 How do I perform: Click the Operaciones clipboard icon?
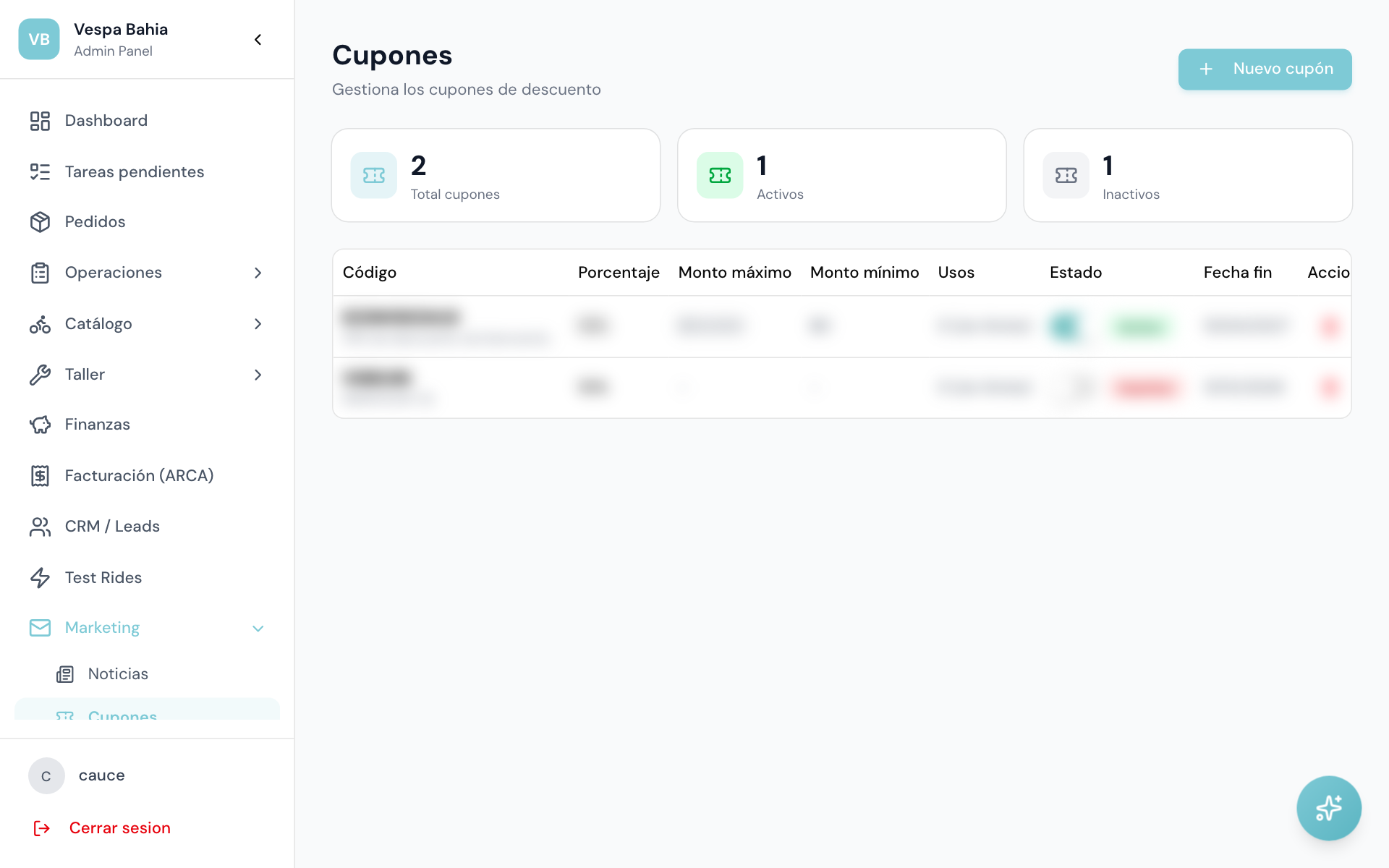[40, 273]
